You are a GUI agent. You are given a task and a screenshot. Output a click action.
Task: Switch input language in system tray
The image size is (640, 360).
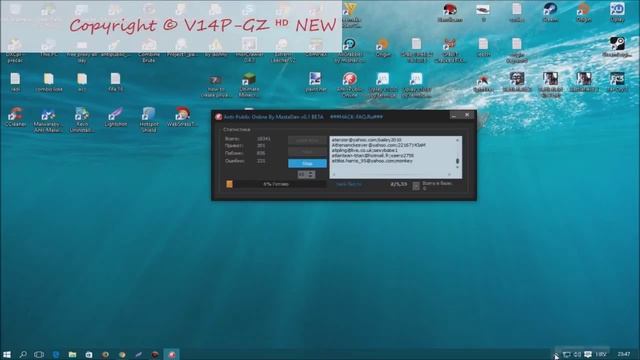pos(601,354)
